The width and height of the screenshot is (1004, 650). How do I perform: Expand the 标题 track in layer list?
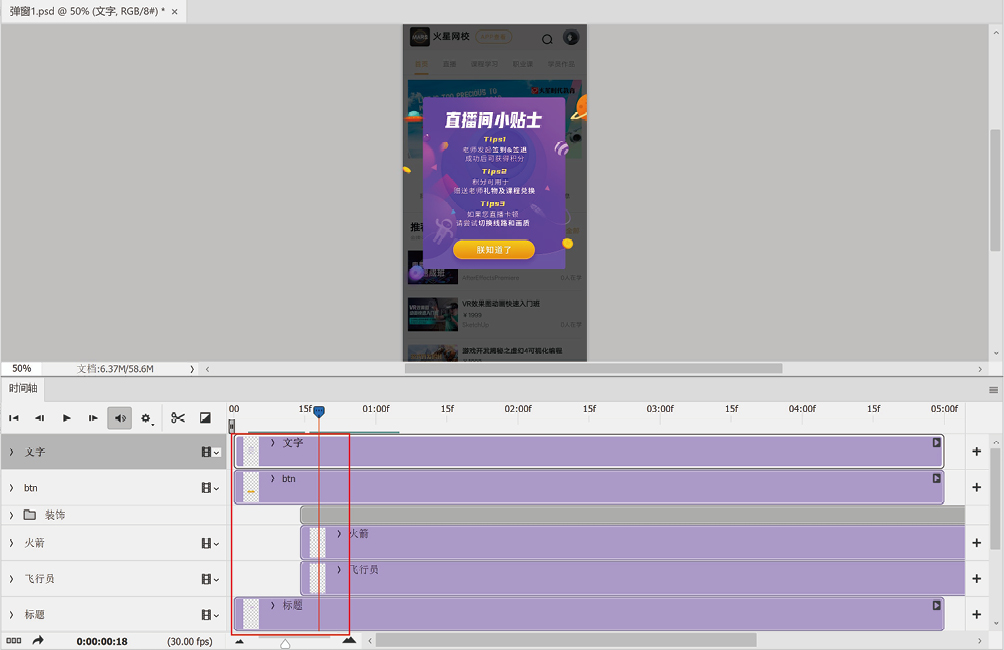point(12,615)
